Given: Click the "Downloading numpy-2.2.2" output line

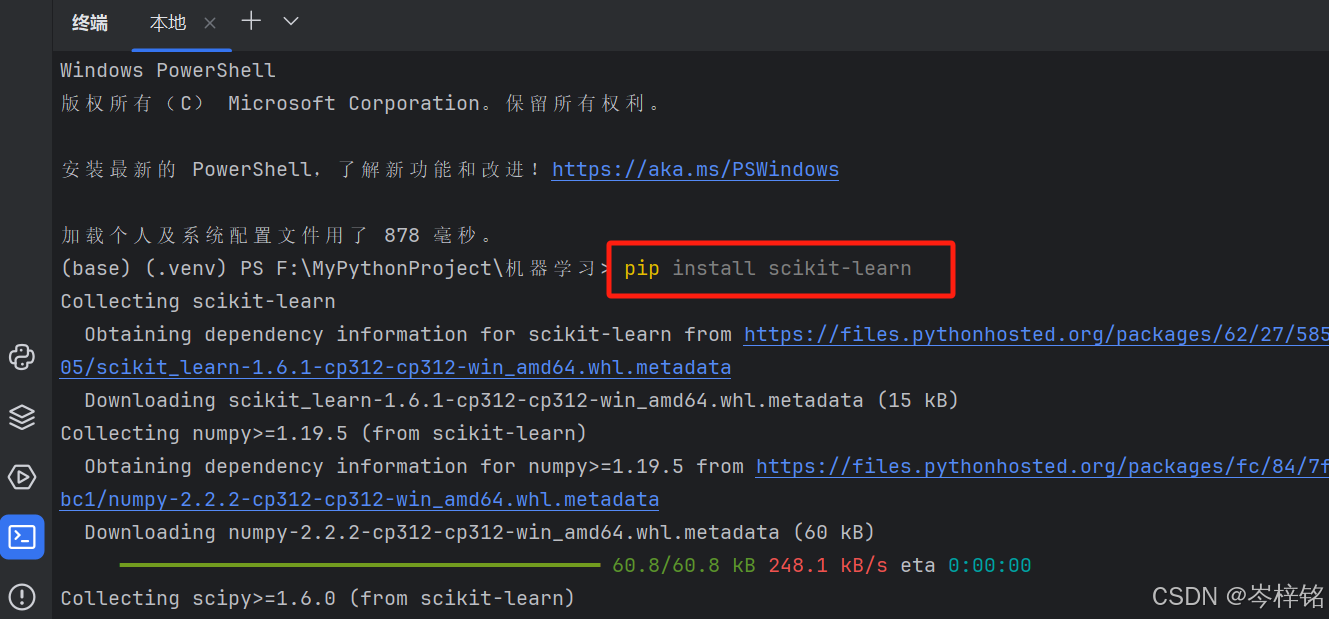Looking at the screenshot, I should point(480,532).
